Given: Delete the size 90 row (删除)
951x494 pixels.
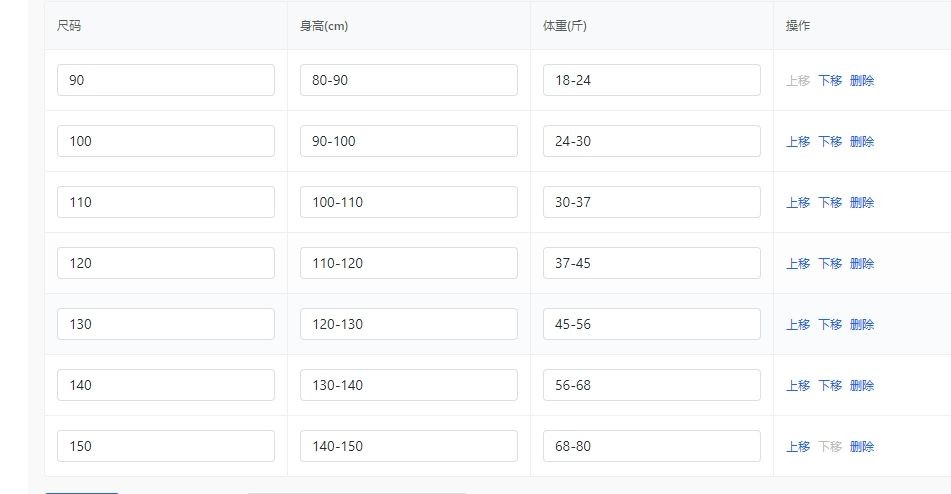Looking at the screenshot, I should click(862, 81).
